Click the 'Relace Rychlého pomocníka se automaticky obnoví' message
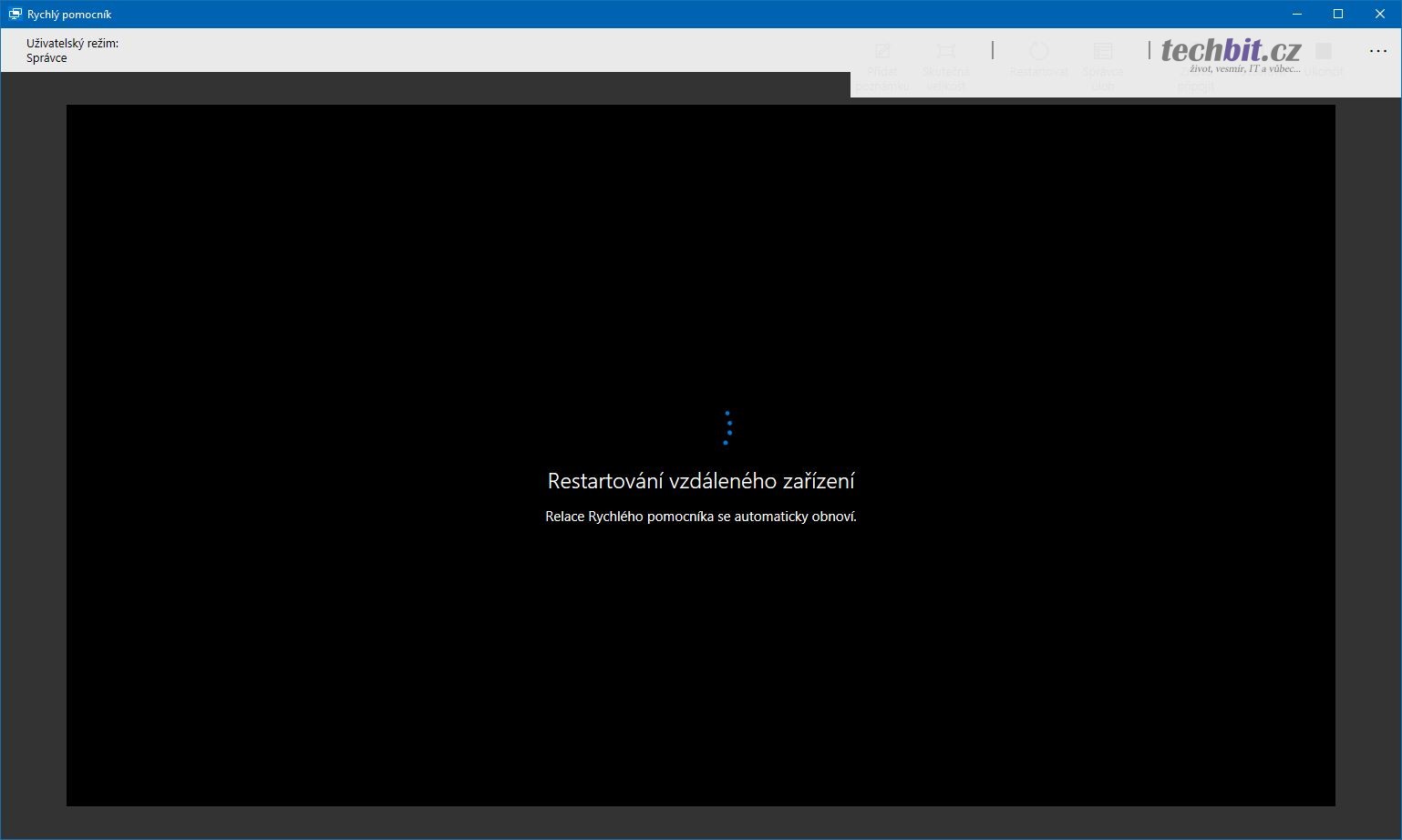Screen dimensions: 1402x840 click(700, 517)
